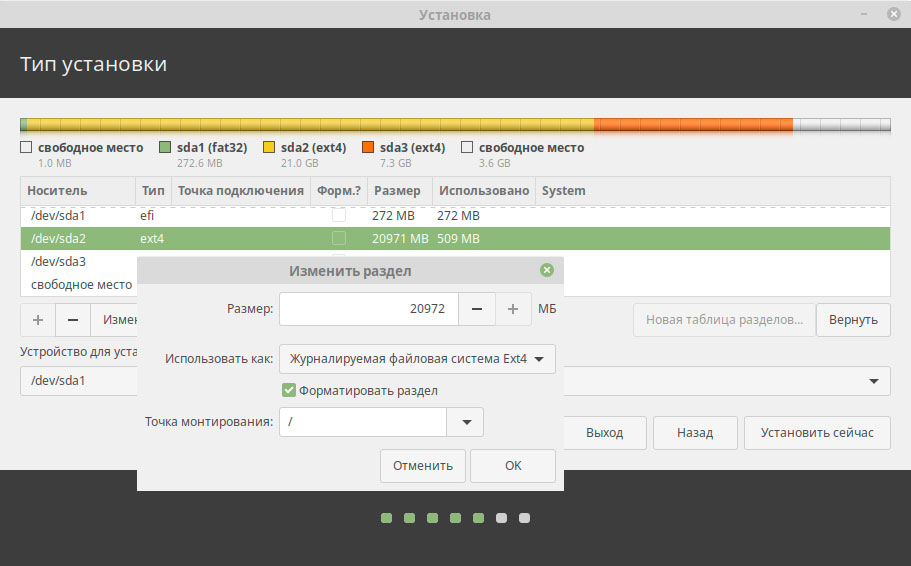Click the Размер size input field
The width and height of the screenshot is (911, 566).
(x=369, y=309)
